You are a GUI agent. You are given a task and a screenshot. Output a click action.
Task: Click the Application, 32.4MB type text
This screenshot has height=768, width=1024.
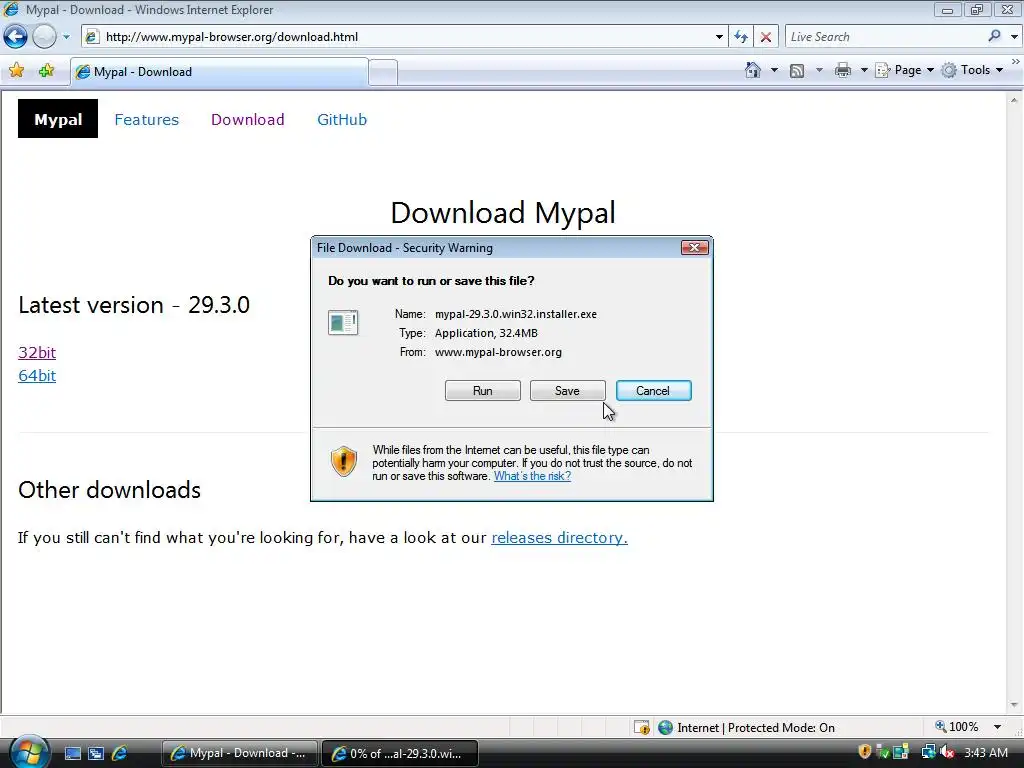[x=487, y=333]
